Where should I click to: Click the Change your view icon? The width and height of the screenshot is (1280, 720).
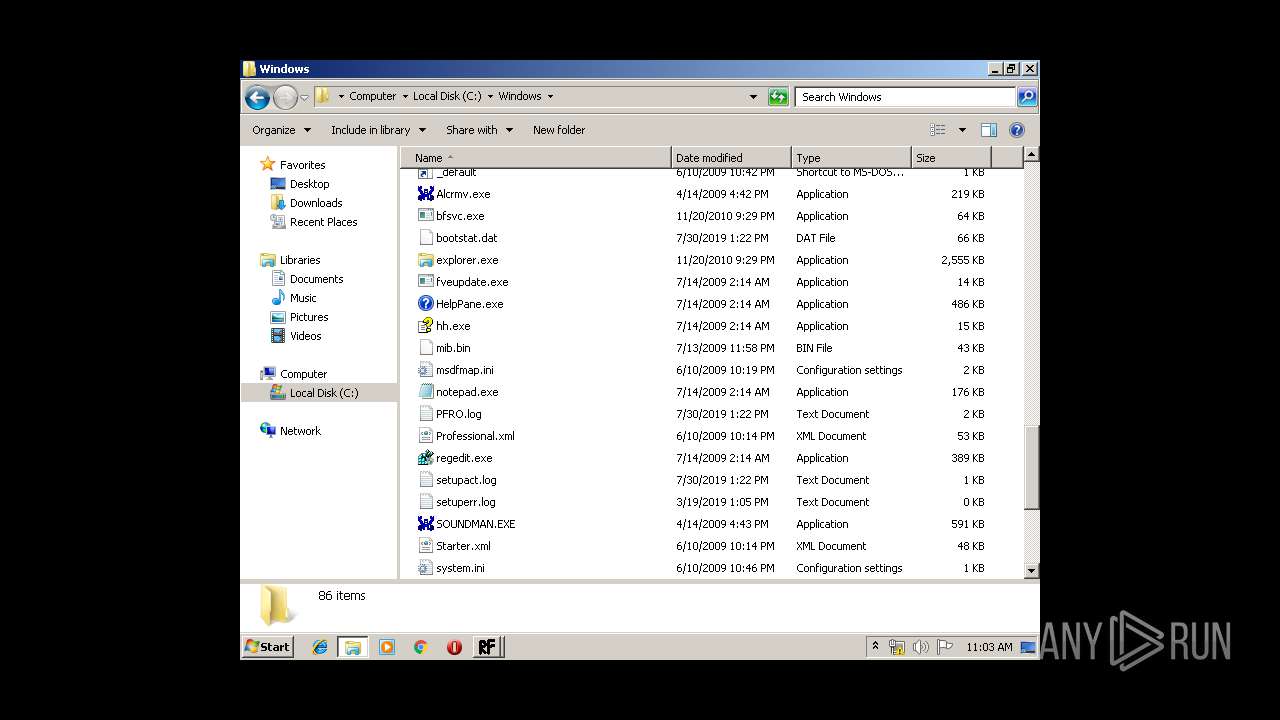click(x=938, y=130)
